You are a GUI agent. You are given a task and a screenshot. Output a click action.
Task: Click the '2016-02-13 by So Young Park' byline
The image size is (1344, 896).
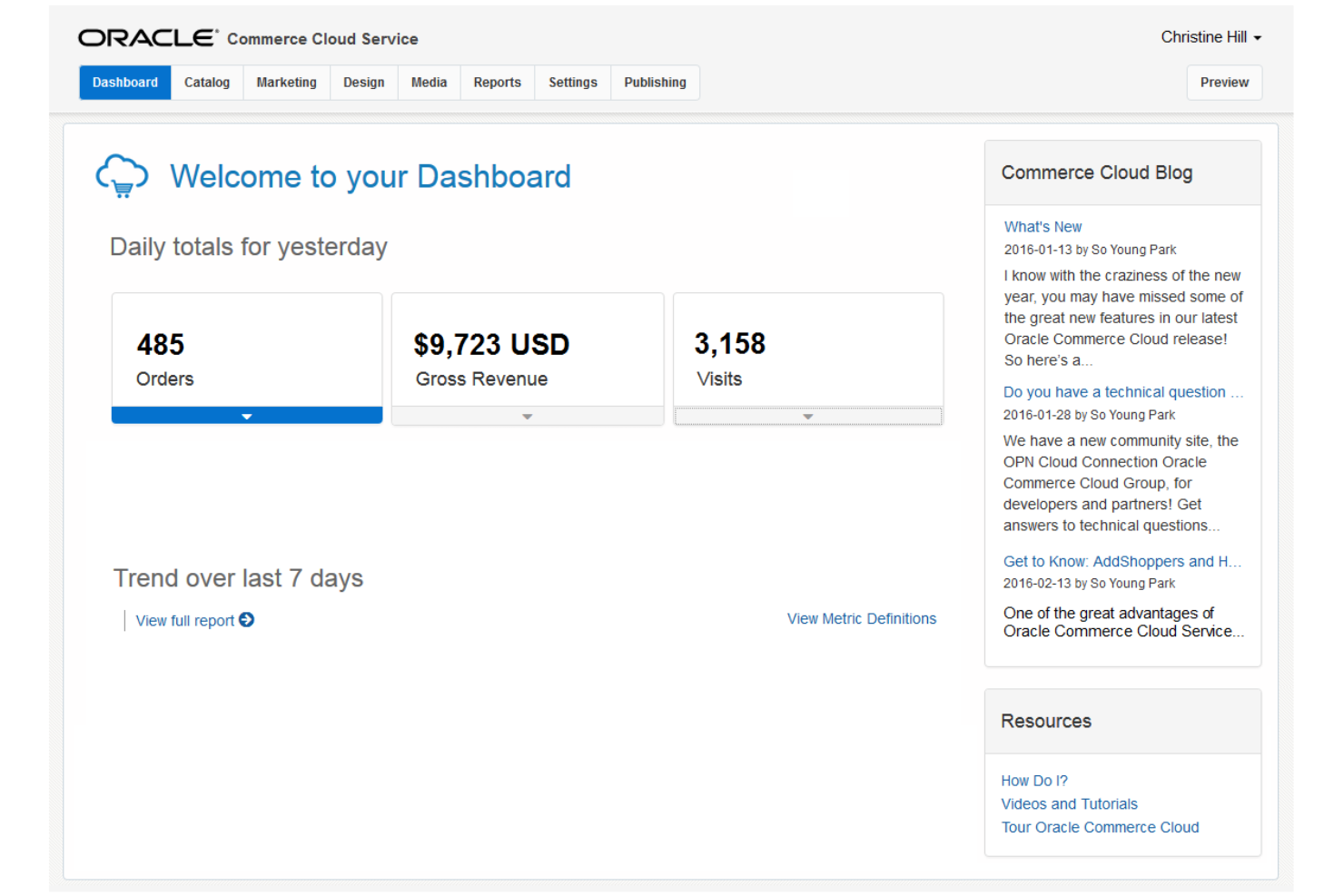click(1089, 584)
